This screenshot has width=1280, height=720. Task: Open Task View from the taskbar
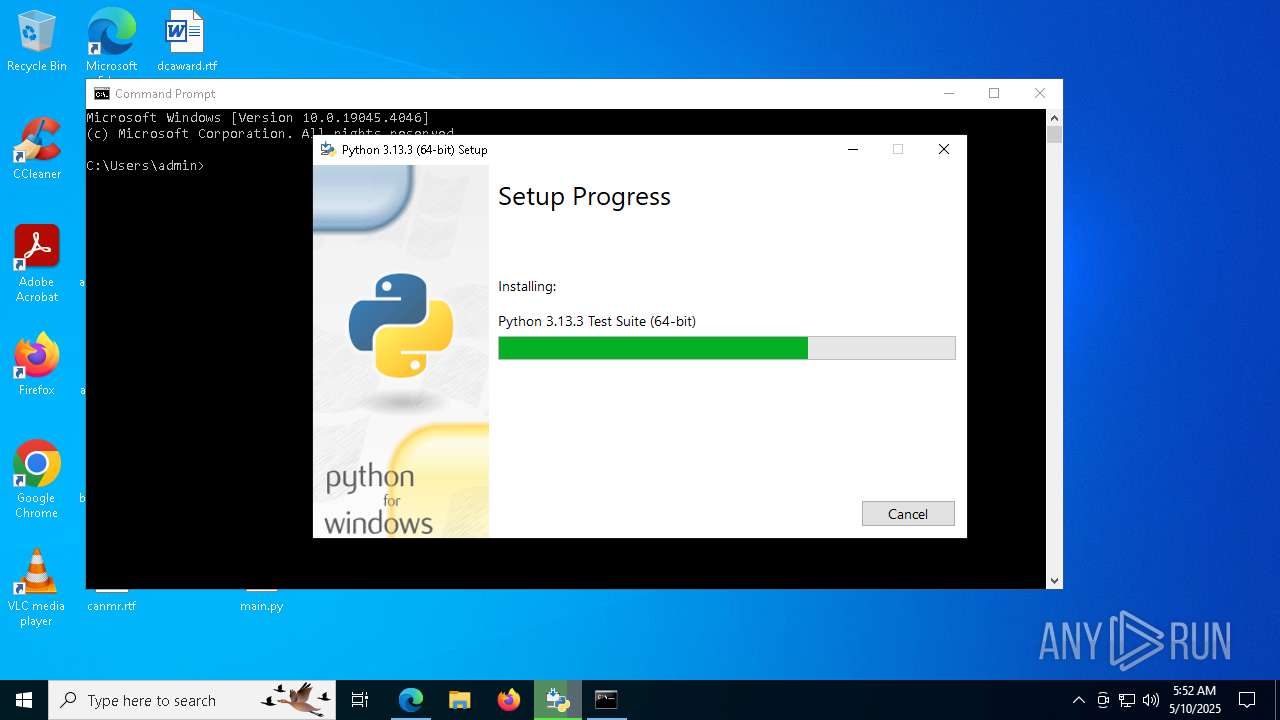coord(360,700)
